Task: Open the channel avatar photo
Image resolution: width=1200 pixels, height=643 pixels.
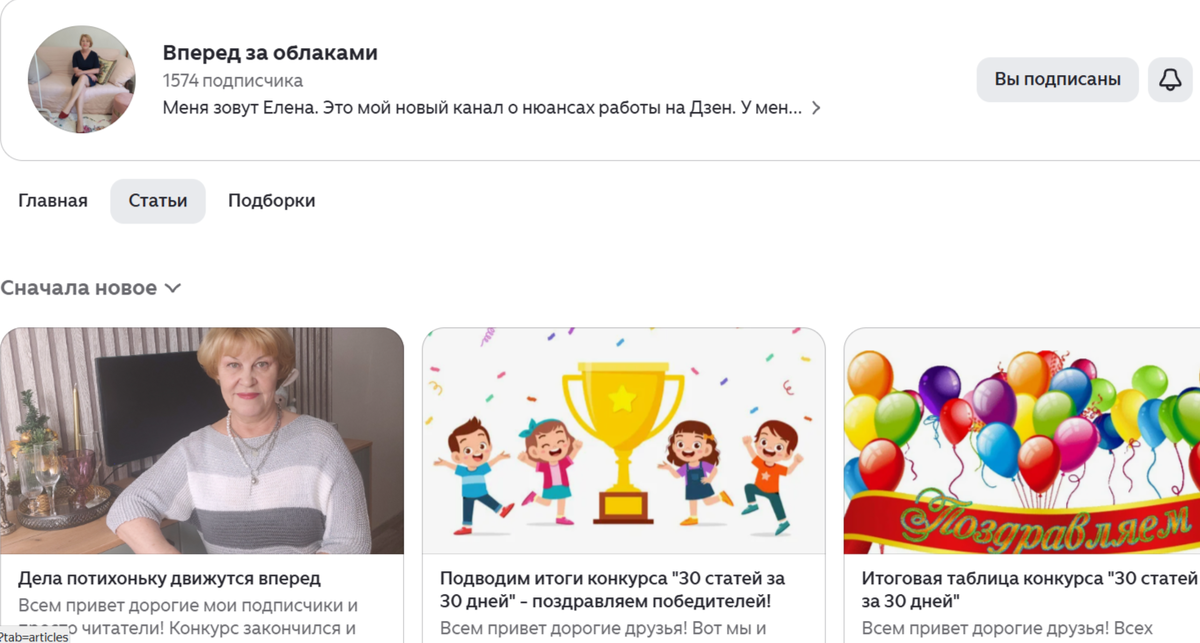Action: click(81, 80)
